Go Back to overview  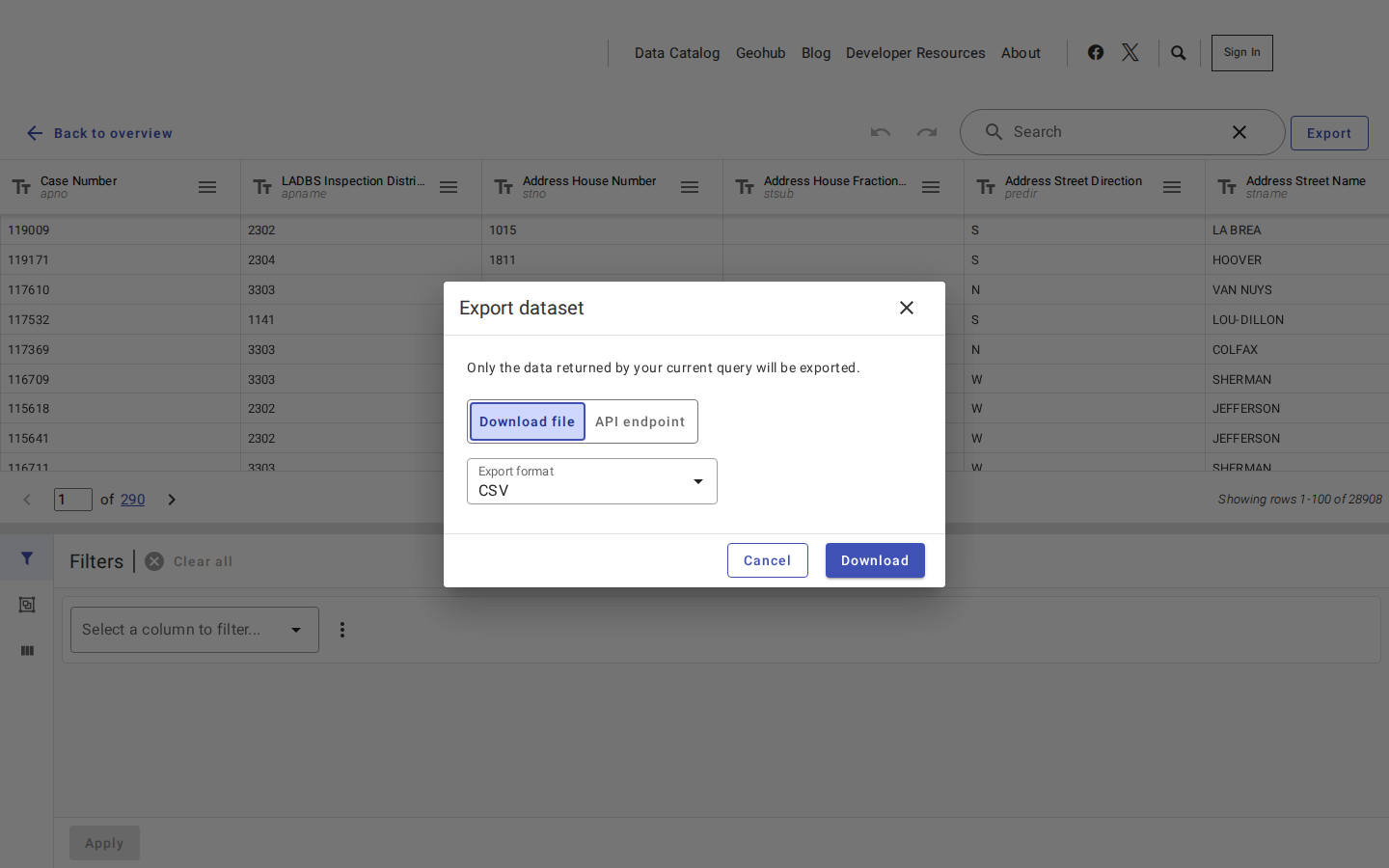pyautogui.click(x=99, y=133)
